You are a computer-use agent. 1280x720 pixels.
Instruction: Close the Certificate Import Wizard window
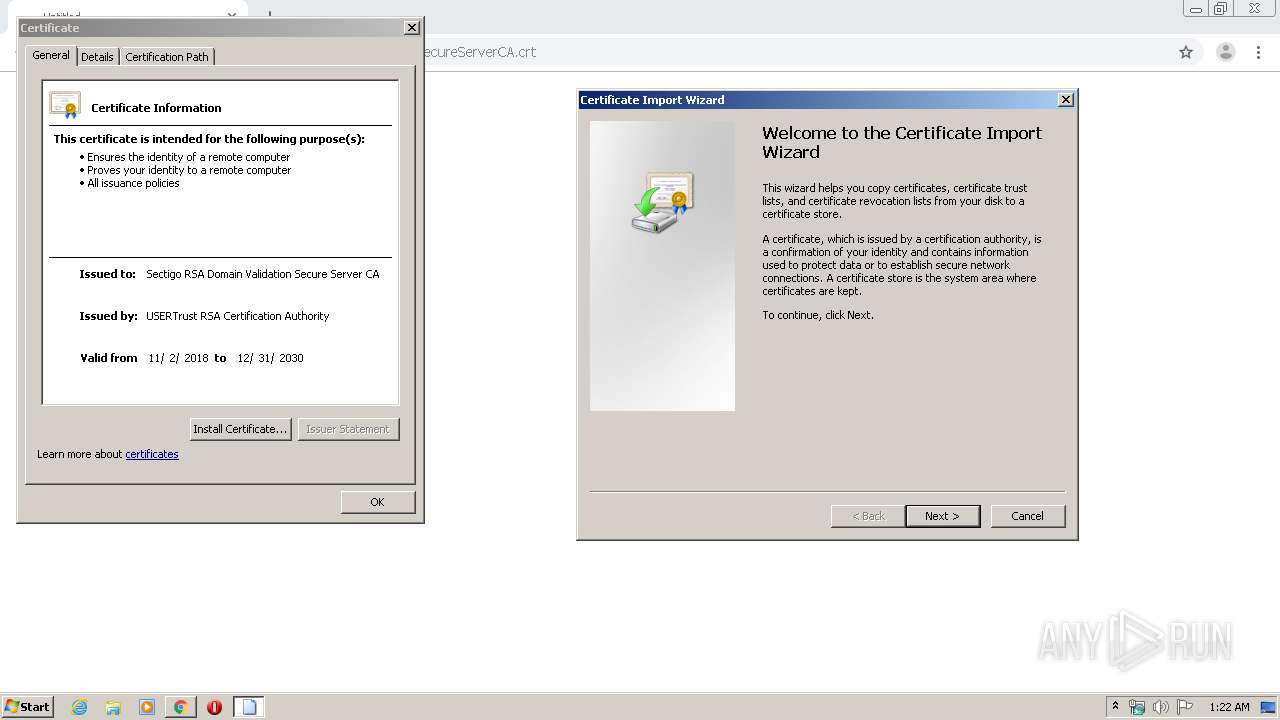(x=1066, y=99)
